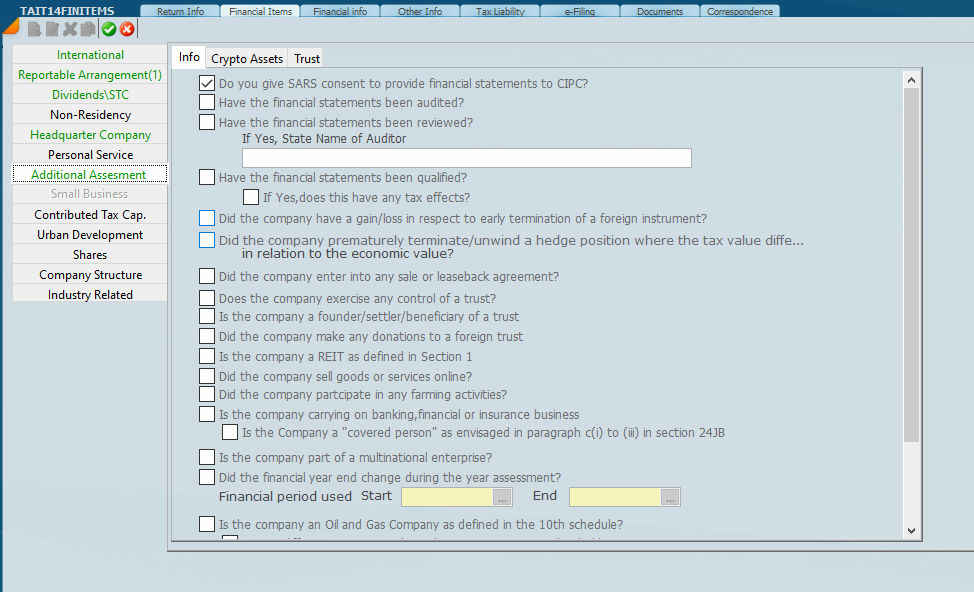Click the greyed-out copy record icon
974x592 pixels.
click(88, 29)
